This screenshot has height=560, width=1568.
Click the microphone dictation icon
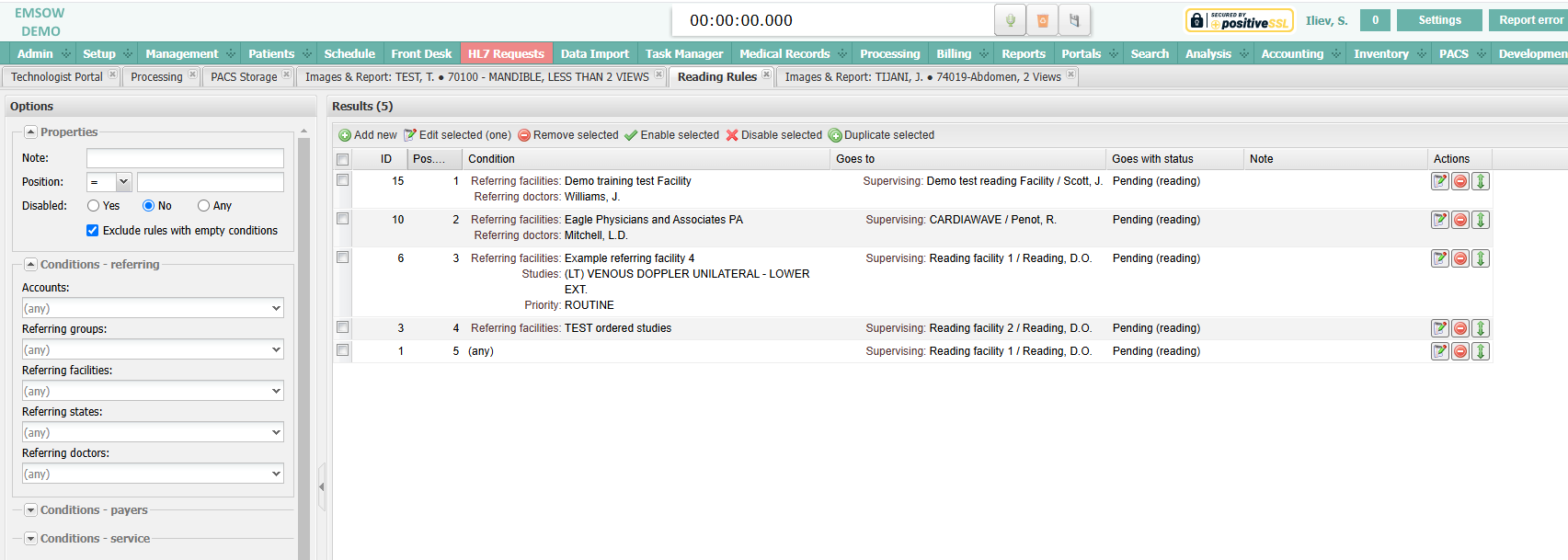pos(1010,20)
